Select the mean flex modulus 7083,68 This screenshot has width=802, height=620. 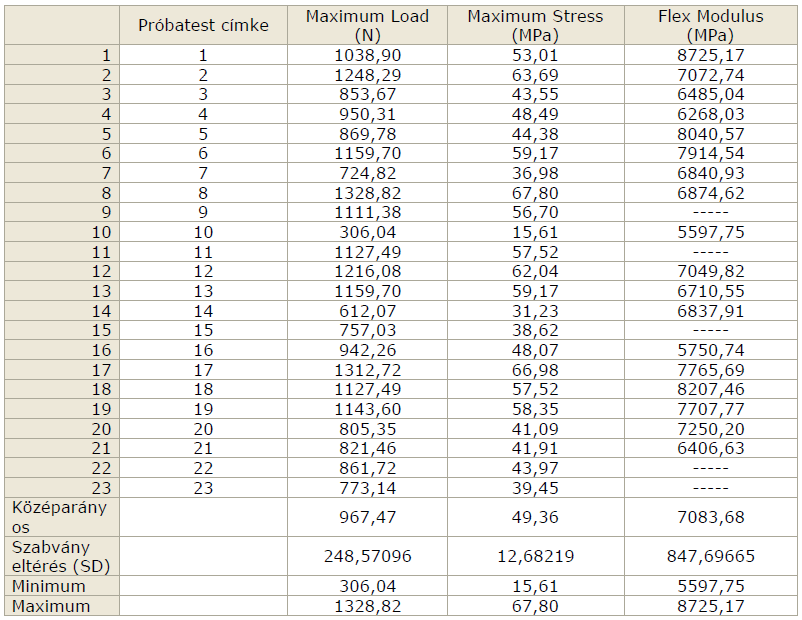click(x=710, y=517)
